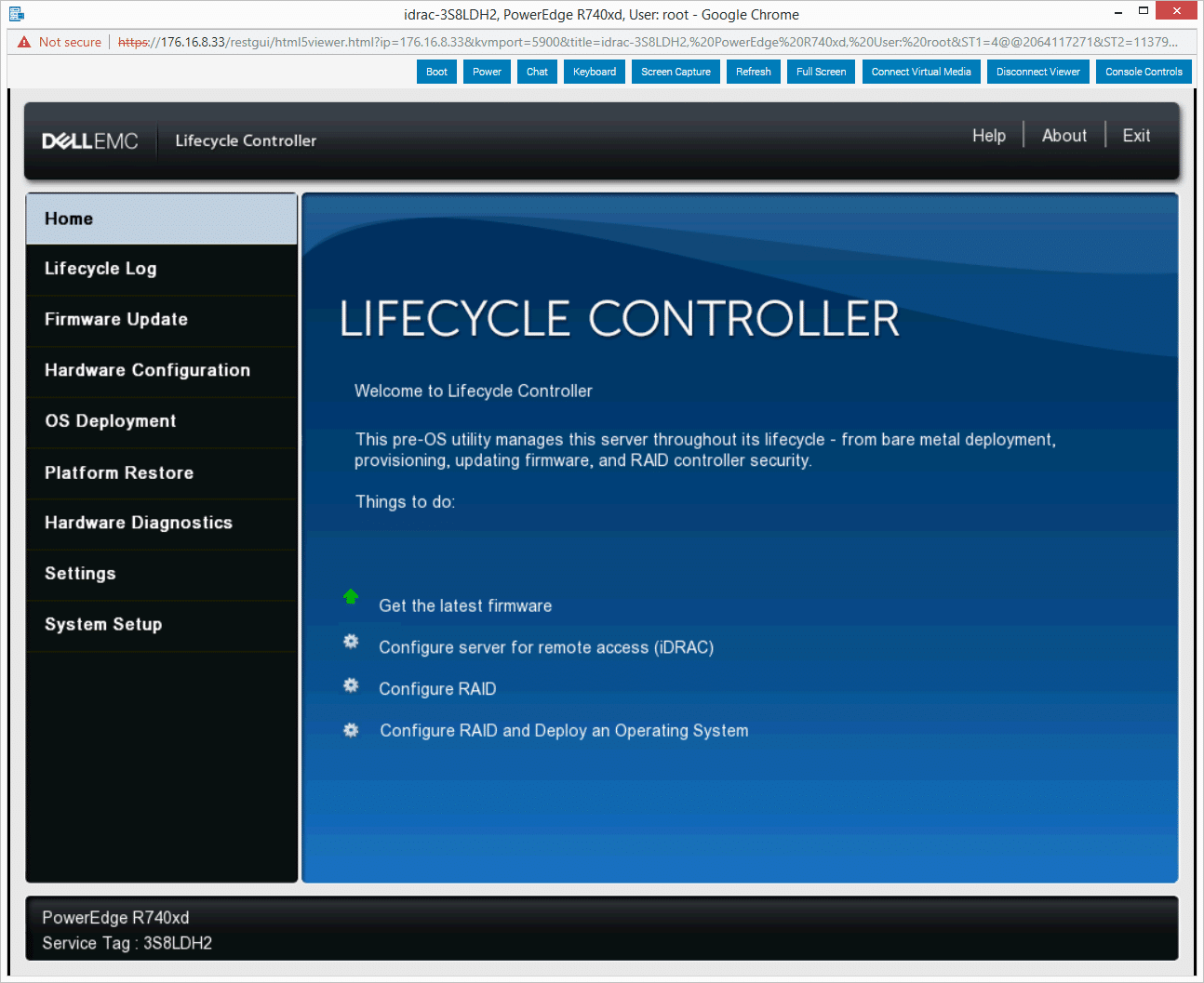Click gear icon beside Configure RAID and Deploy
1204x983 pixels.
click(x=351, y=730)
